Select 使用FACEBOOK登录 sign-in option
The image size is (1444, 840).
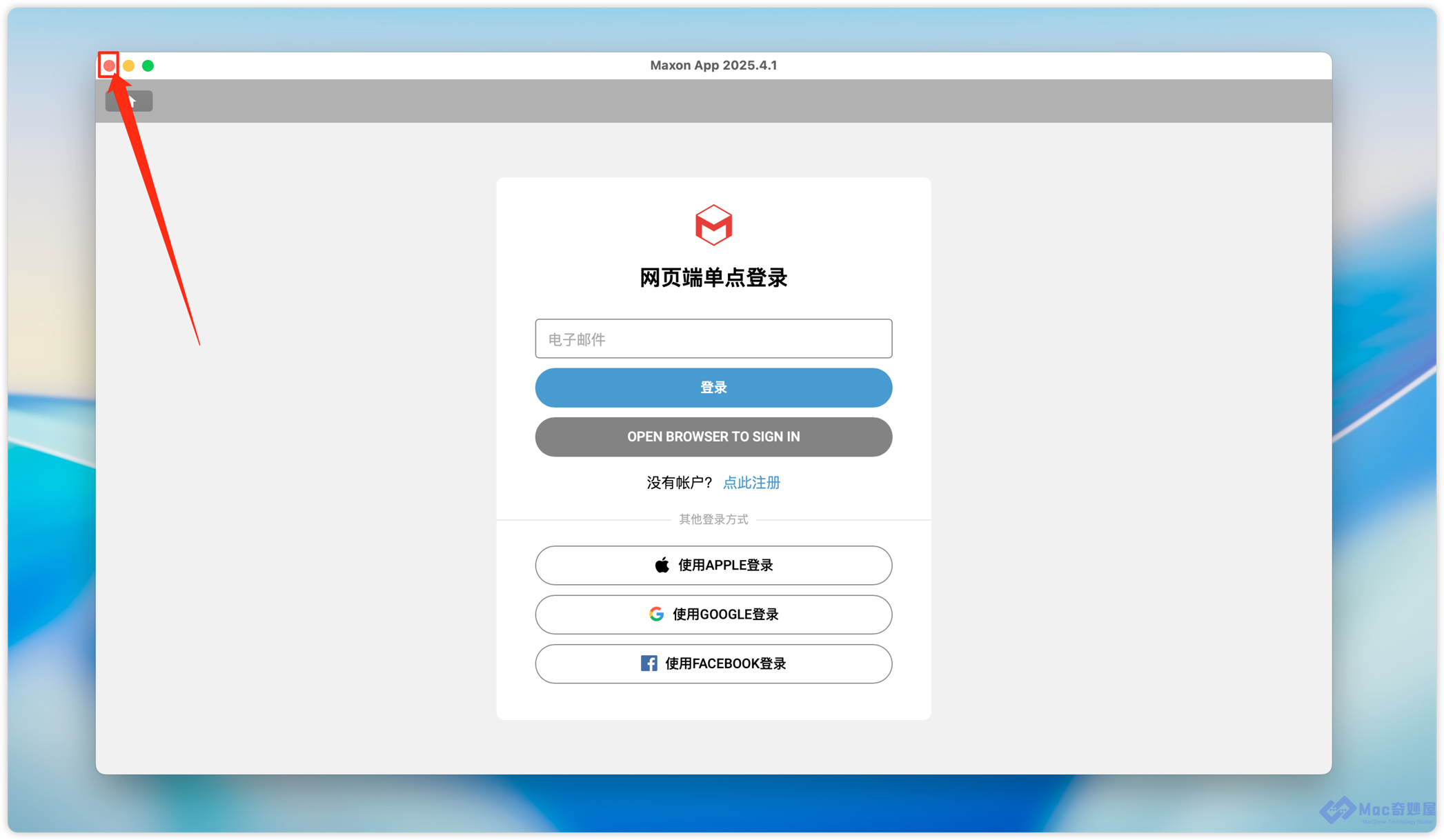(x=713, y=663)
